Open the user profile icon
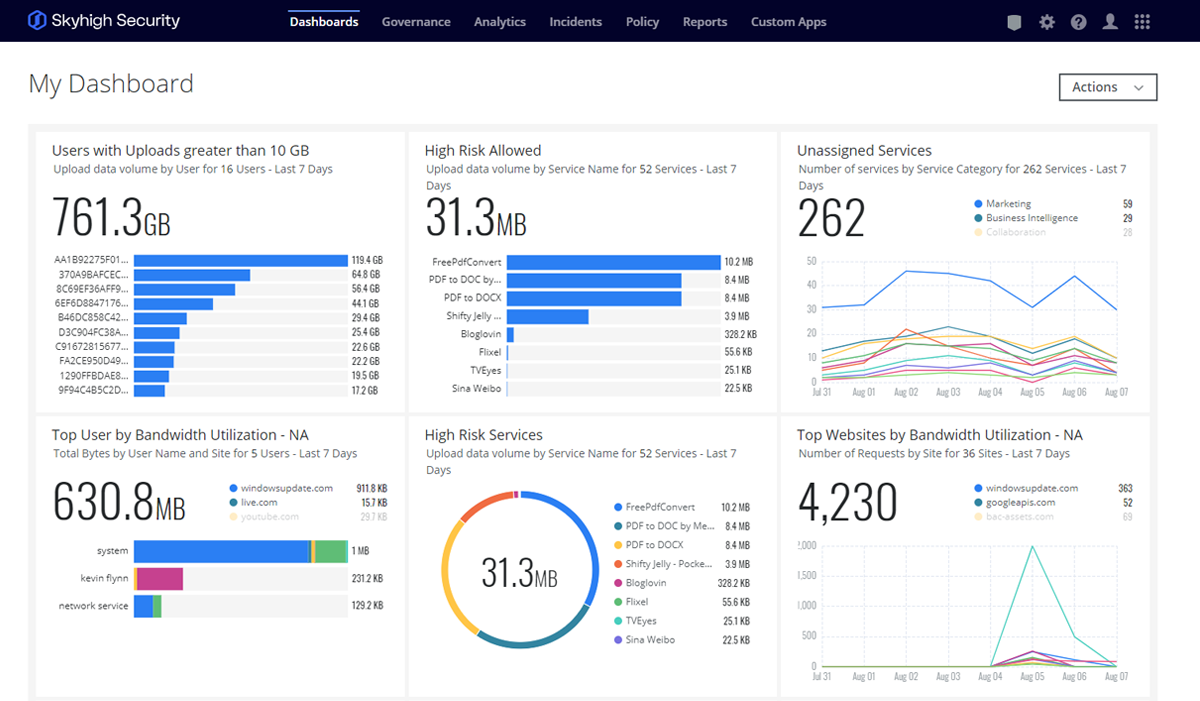Image resolution: width=1200 pixels, height=701 pixels. (x=1110, y=22)
